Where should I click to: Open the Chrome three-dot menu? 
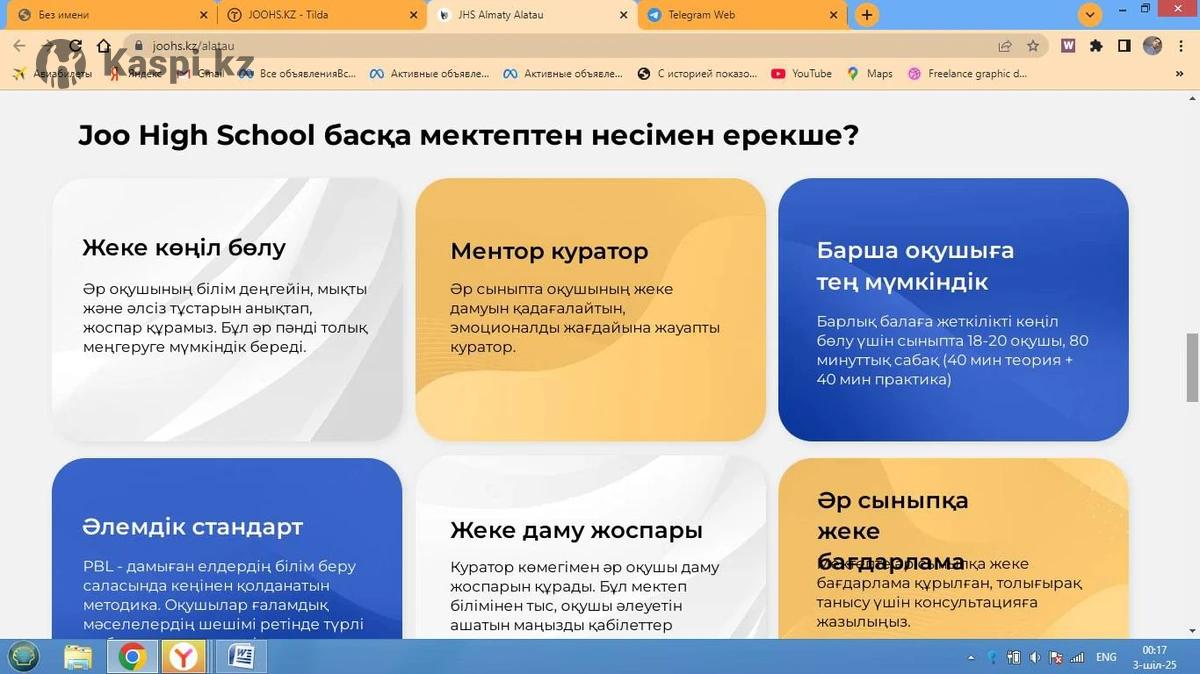(1180, 46)
